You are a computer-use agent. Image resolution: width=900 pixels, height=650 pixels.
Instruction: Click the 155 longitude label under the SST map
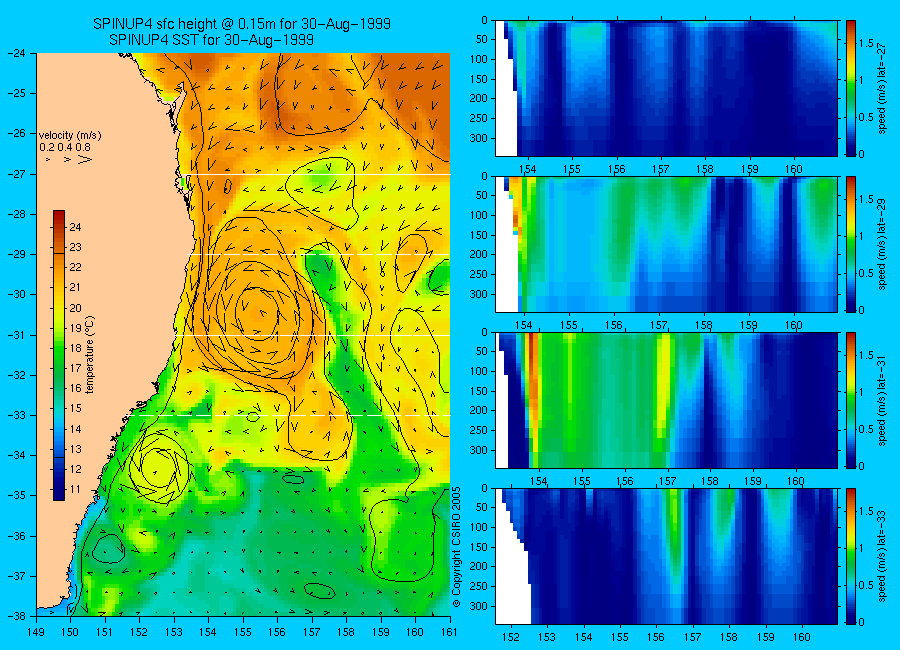pos(243,632)
